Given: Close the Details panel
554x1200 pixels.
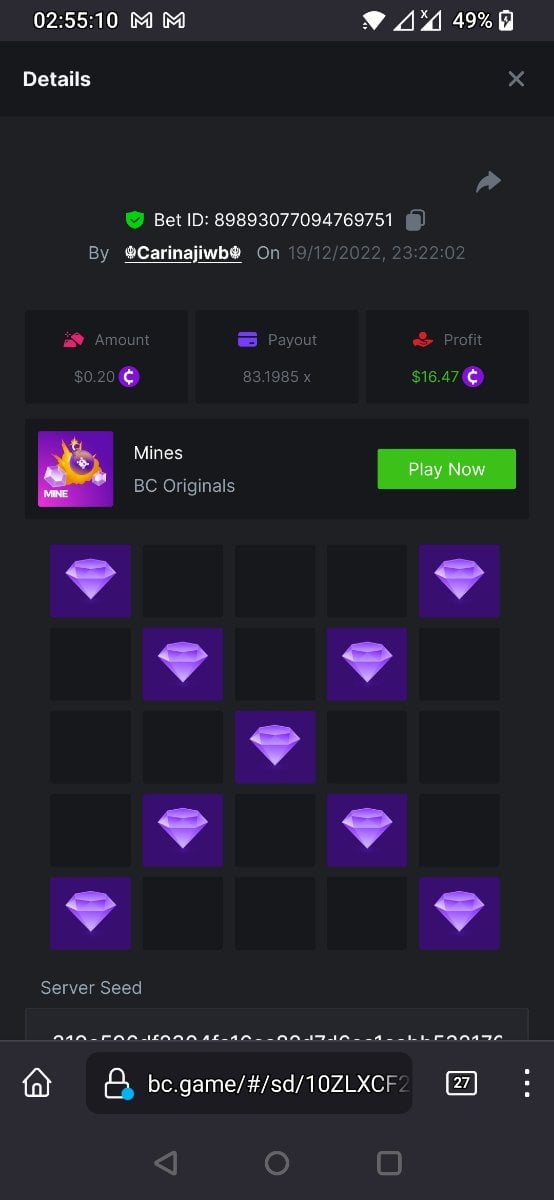Looking at the screenshot, I should point(516,79).
